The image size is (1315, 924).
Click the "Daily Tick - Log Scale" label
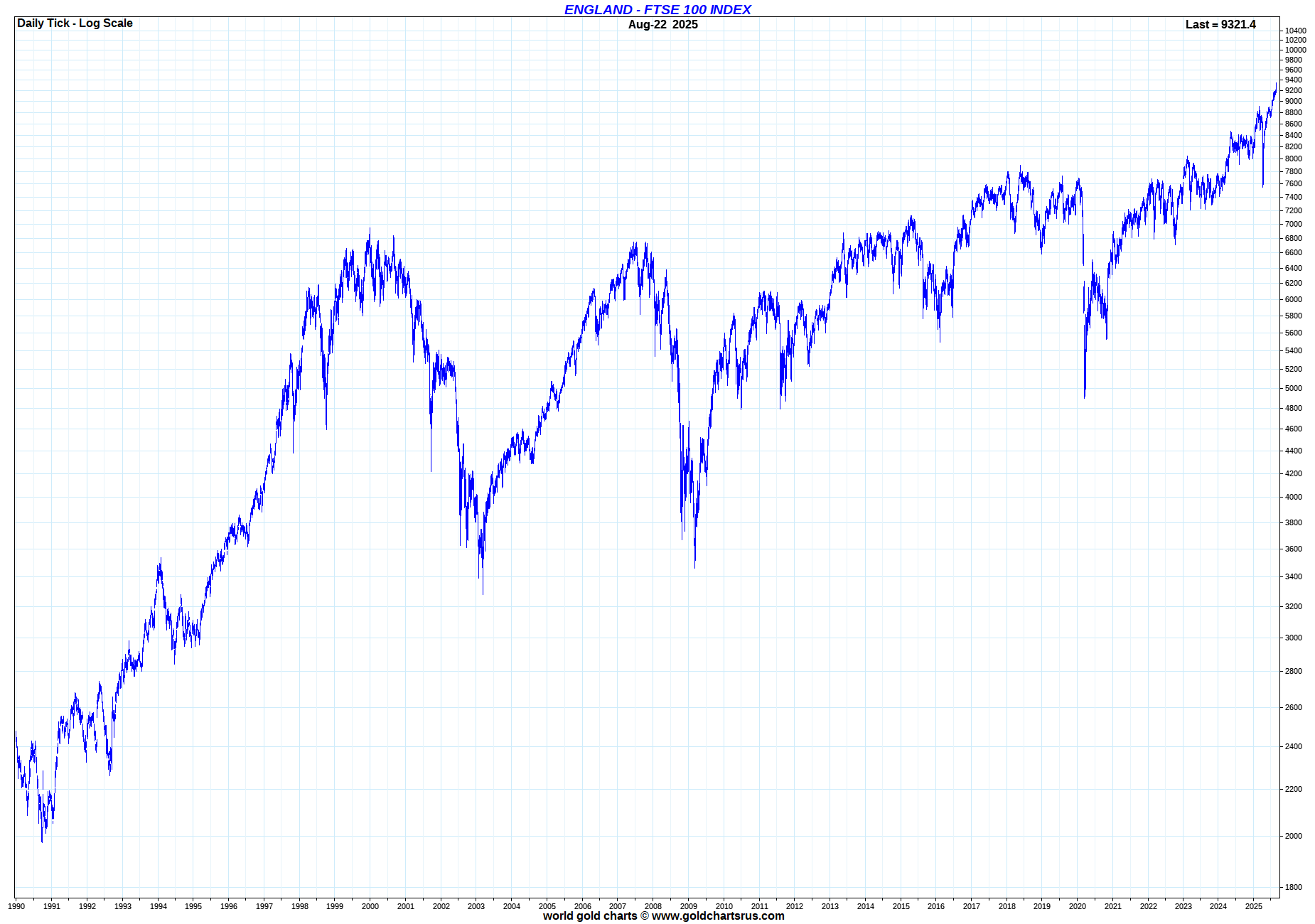click(75, 23)
